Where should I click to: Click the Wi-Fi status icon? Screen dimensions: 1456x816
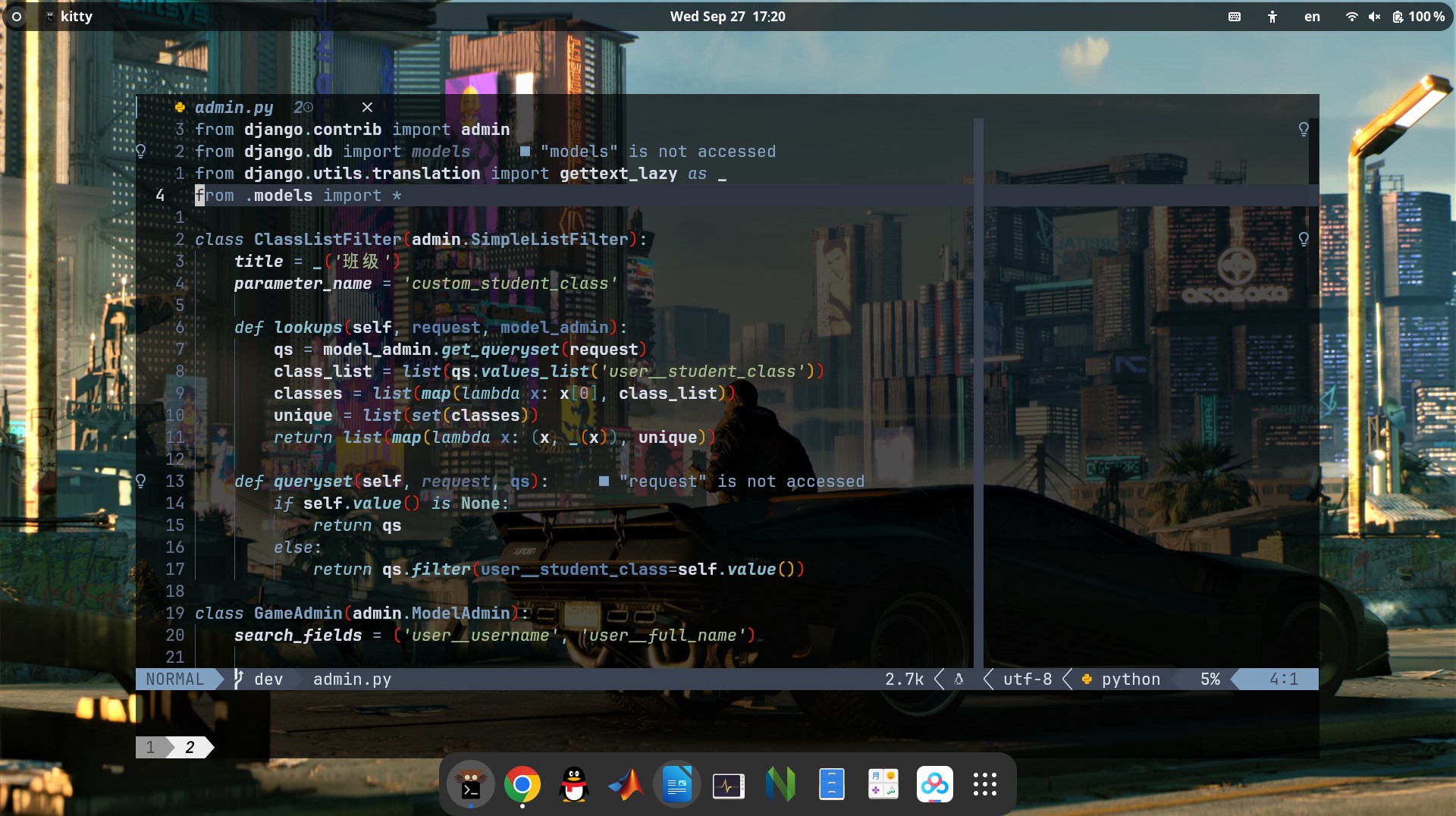point(1351,17)
